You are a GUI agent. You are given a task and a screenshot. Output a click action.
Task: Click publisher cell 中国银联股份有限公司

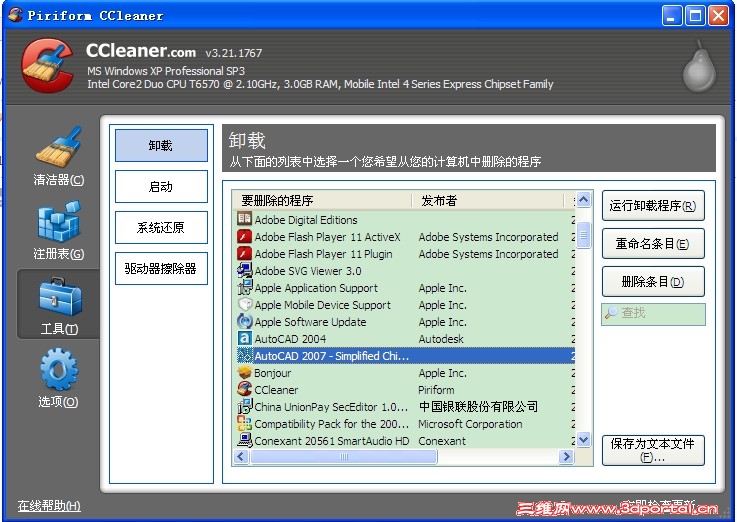[478, 406]
